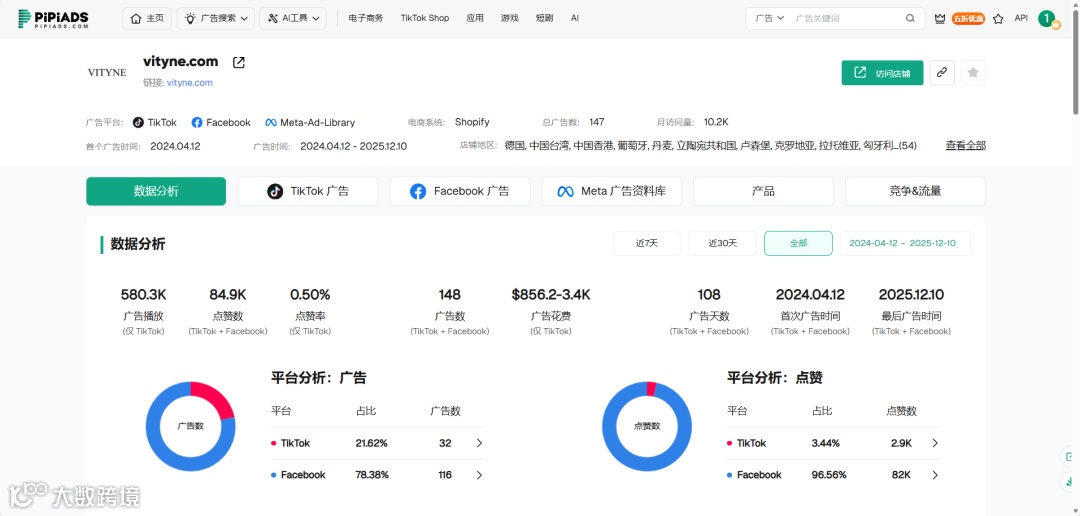Copy link with the chain icon button
The image size is (1080, 516).
click(x=942, y=72)
